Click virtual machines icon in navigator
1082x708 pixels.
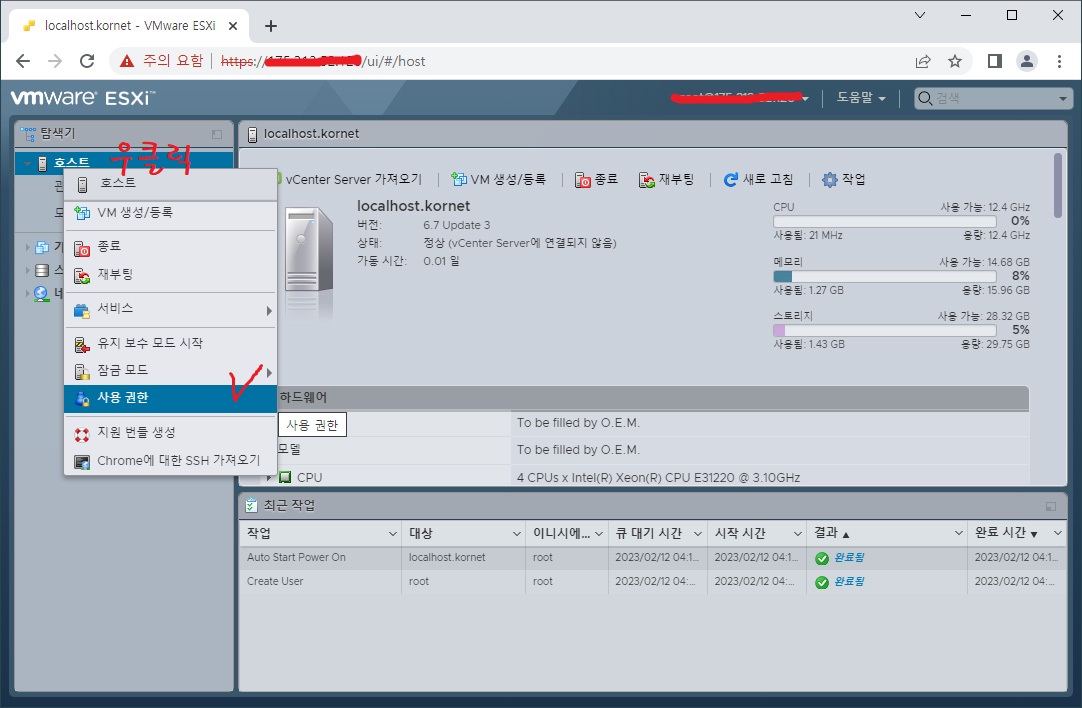[x=41, y=247]
